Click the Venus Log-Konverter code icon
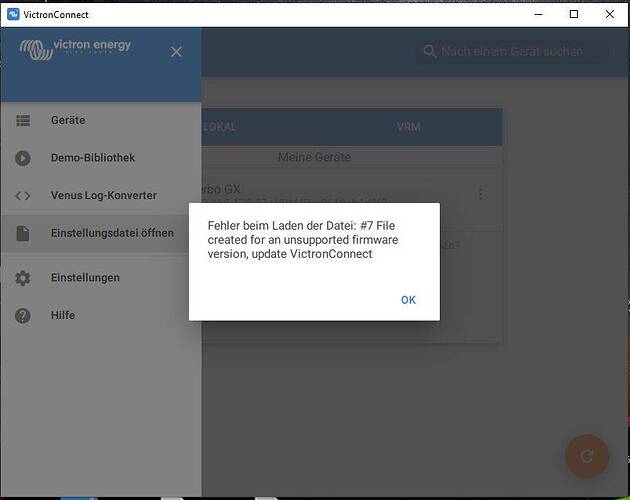 pos(23,196)
